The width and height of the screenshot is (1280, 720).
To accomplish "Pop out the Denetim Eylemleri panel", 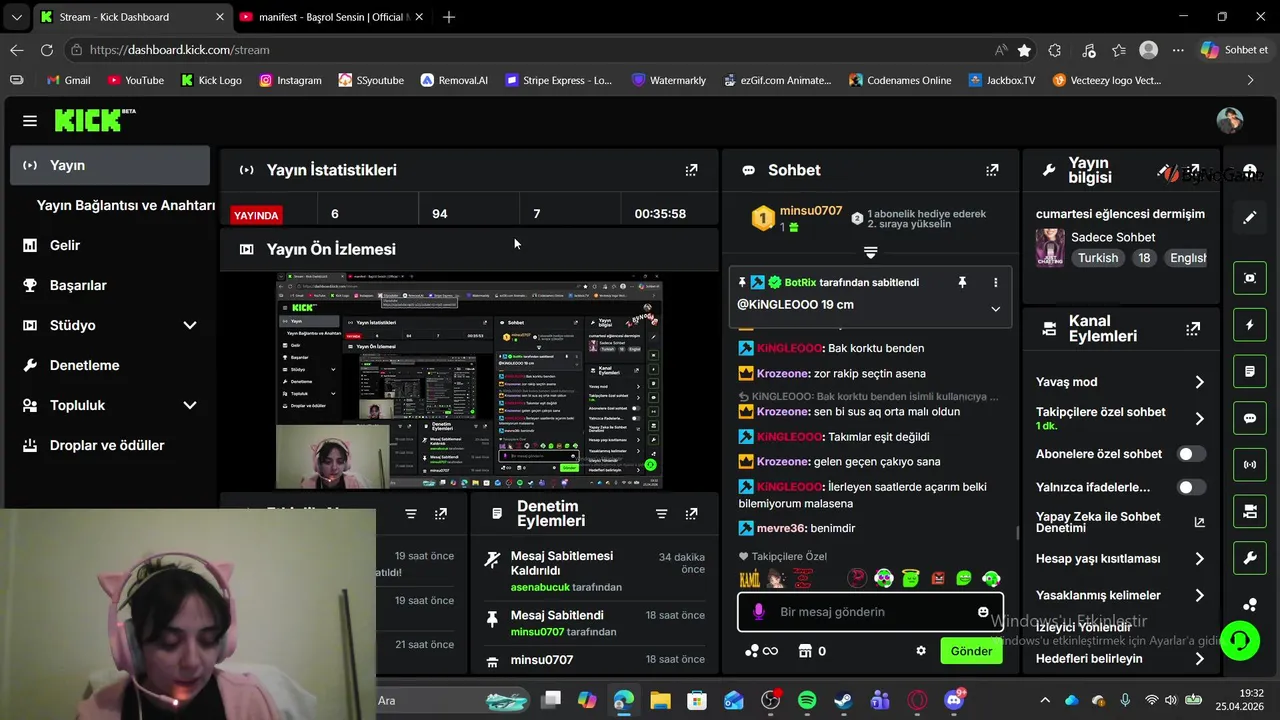I will click(x=691, y=513).
